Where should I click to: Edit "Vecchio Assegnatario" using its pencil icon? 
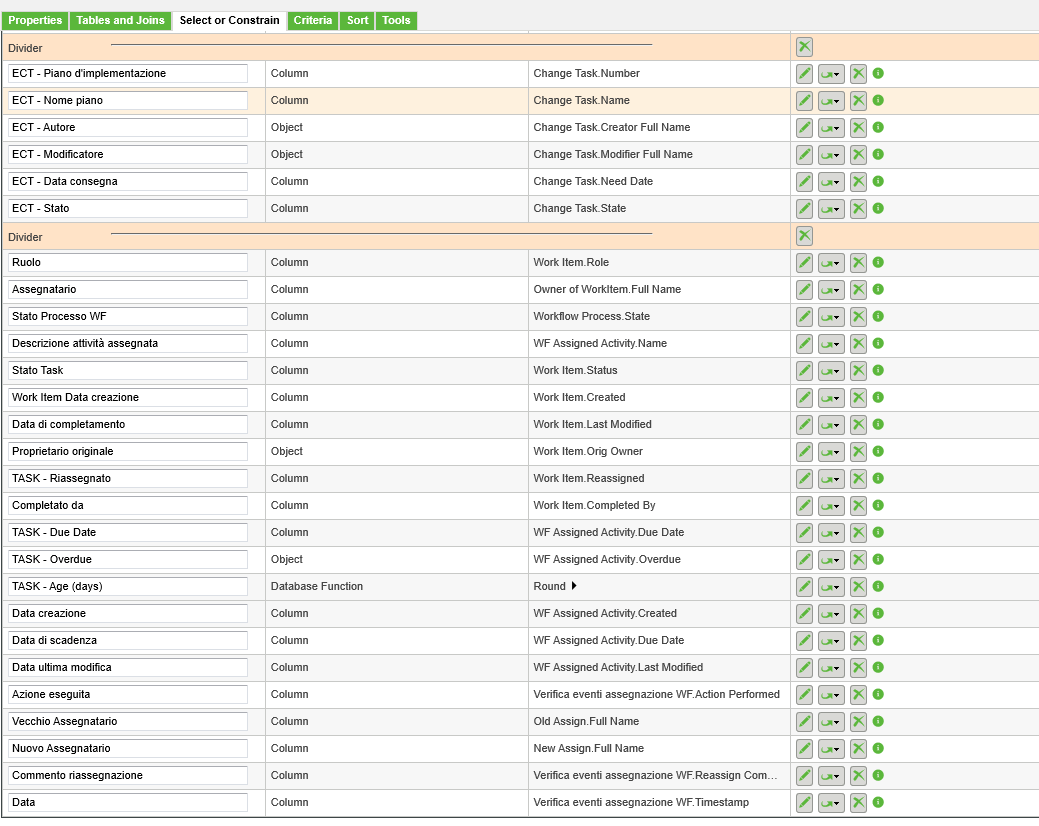coord(804,721)
